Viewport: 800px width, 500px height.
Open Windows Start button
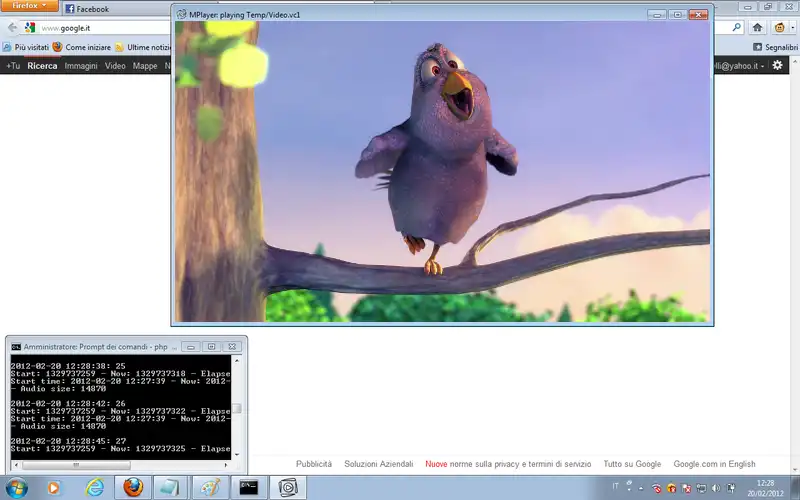pyautogui.click(x=17, y=488)
